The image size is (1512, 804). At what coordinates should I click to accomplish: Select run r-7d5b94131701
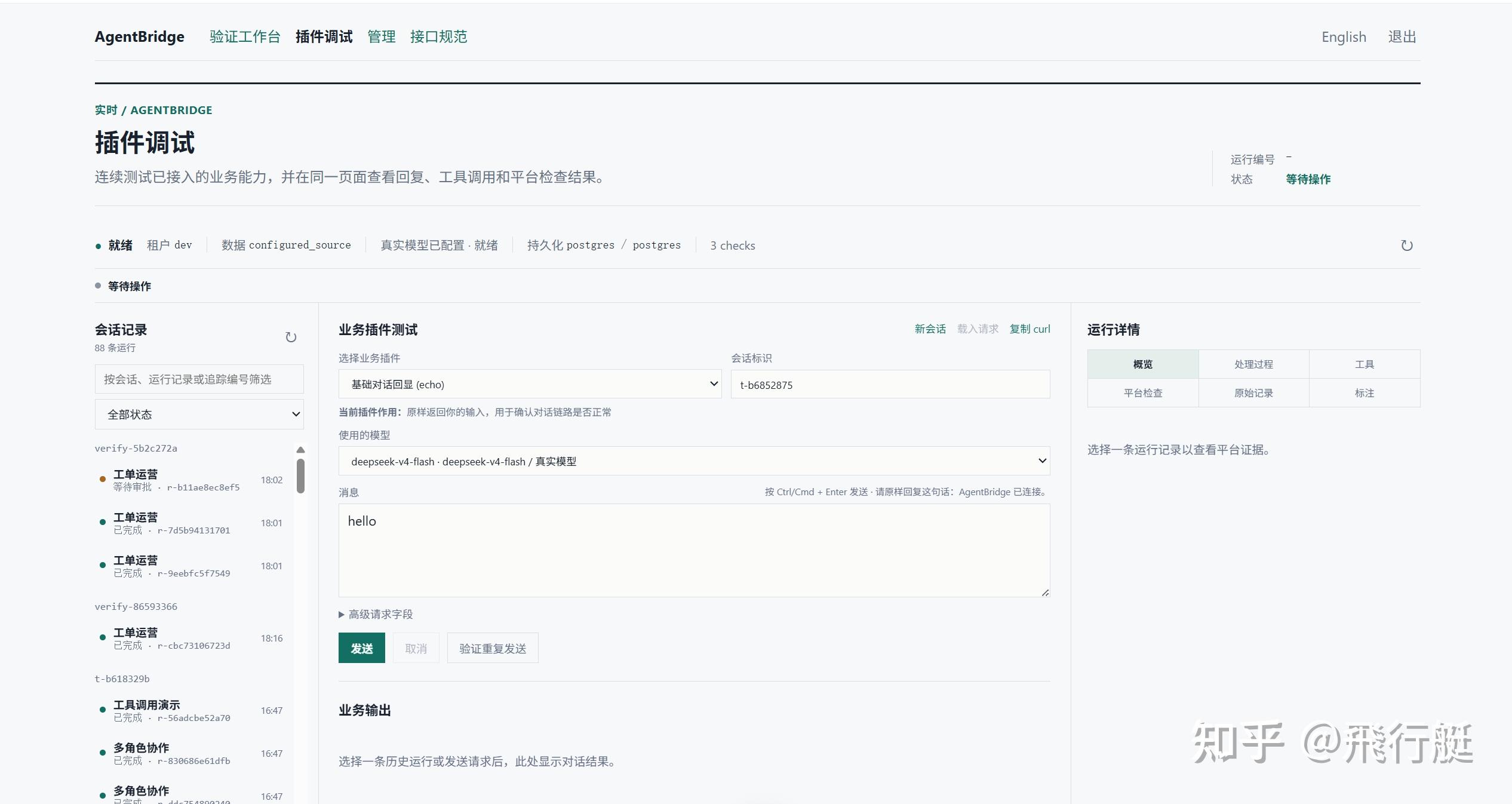click(x=192, y=523)
